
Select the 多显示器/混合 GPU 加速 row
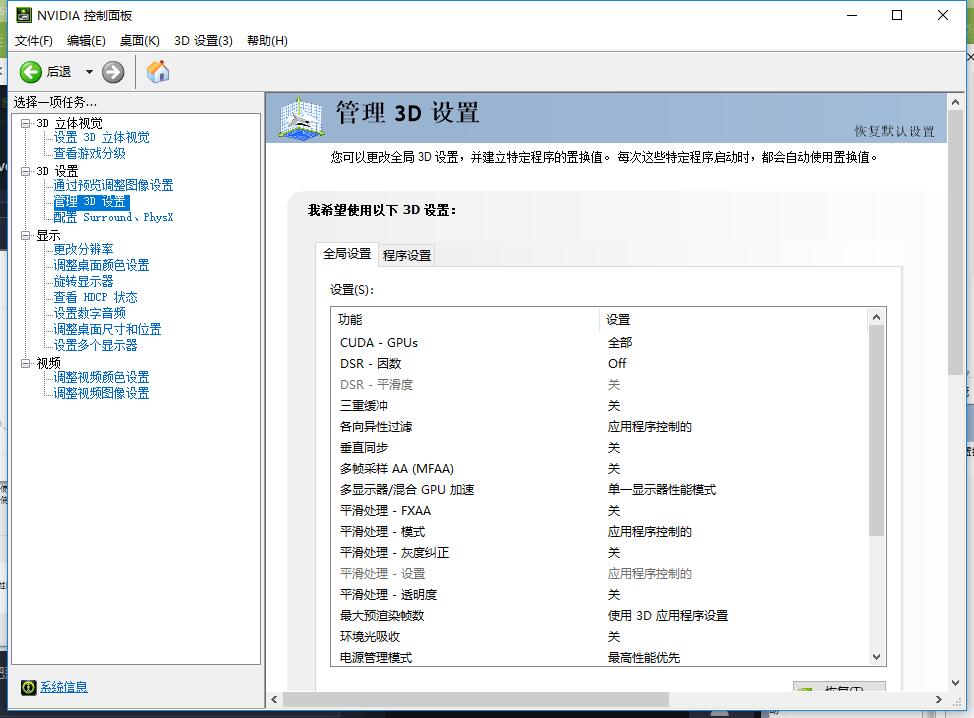(599, 489)
